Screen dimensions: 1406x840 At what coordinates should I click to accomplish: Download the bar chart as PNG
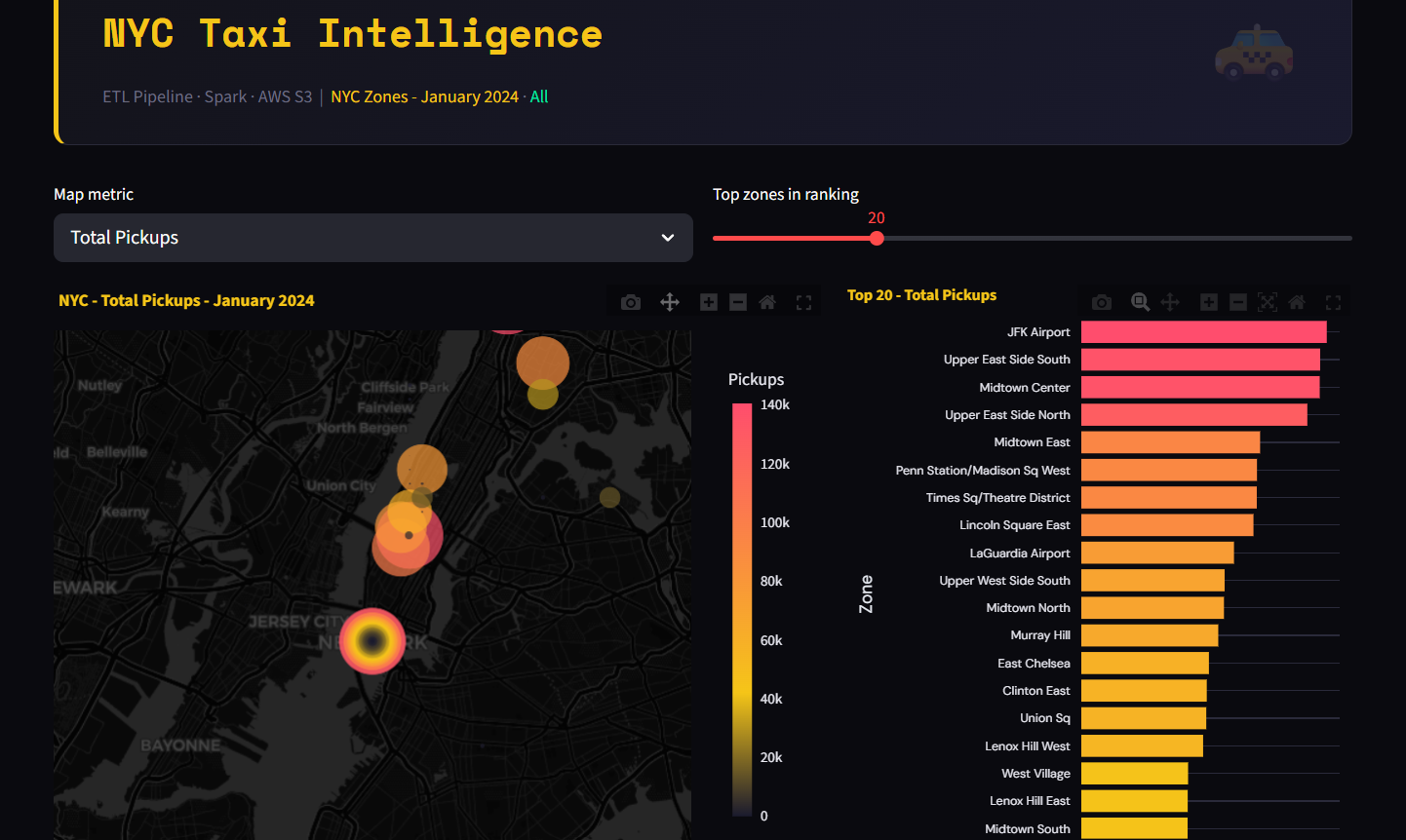1102,302
